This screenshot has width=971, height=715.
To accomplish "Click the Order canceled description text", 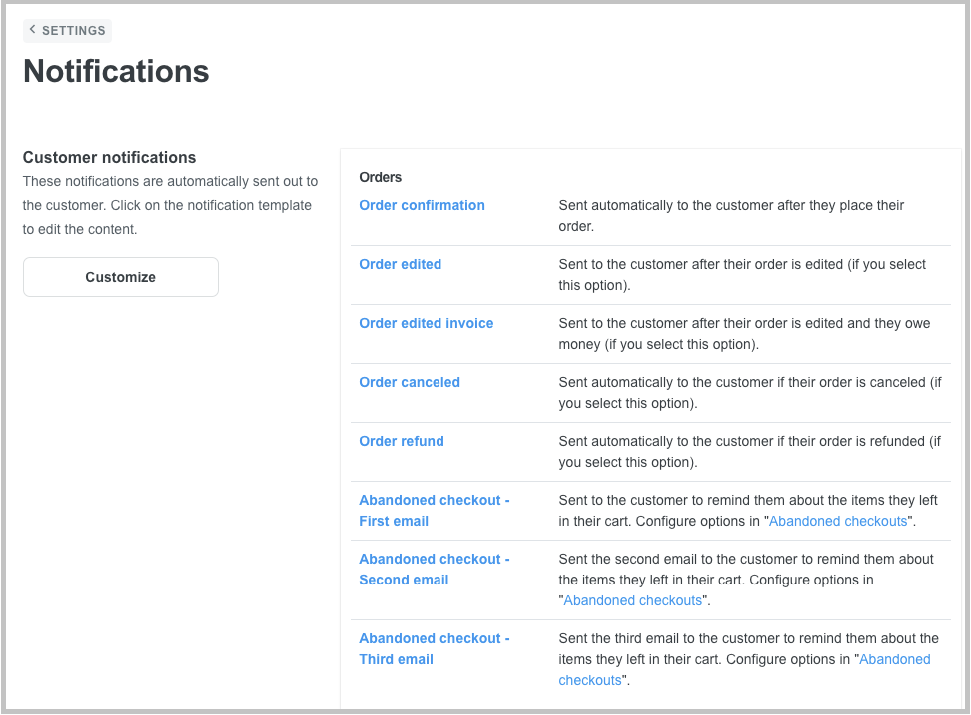I will [x=750, y=392].
